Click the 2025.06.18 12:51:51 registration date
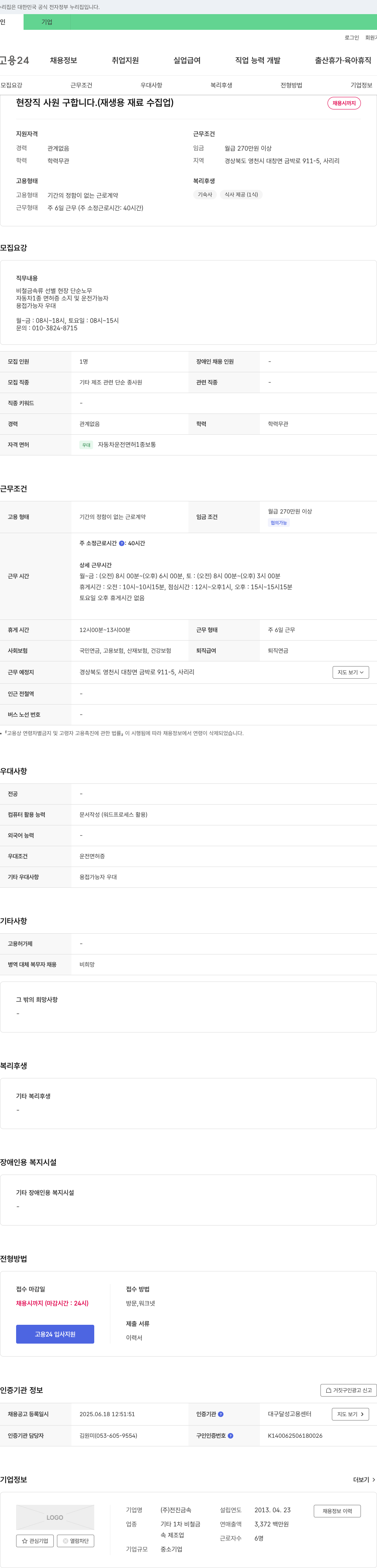 pos(107,1414)
